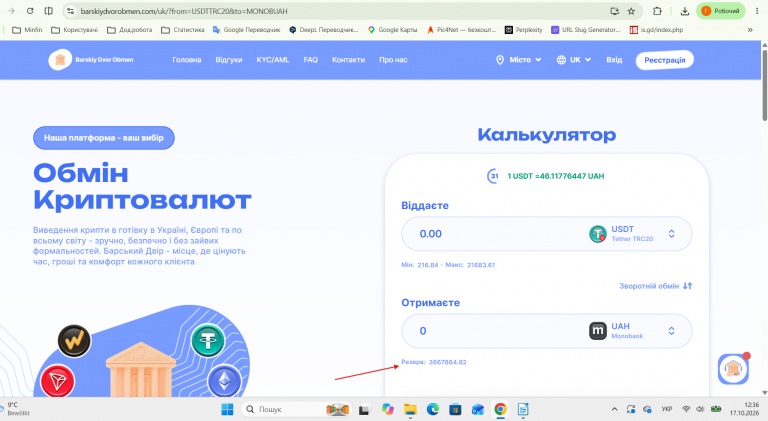Open the Minfin bookmarks folder

(27, 30)
